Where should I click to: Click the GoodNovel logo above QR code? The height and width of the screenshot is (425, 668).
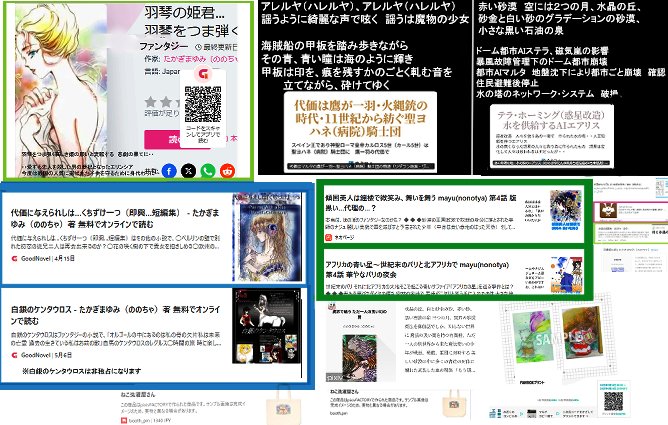coord(203,75)
